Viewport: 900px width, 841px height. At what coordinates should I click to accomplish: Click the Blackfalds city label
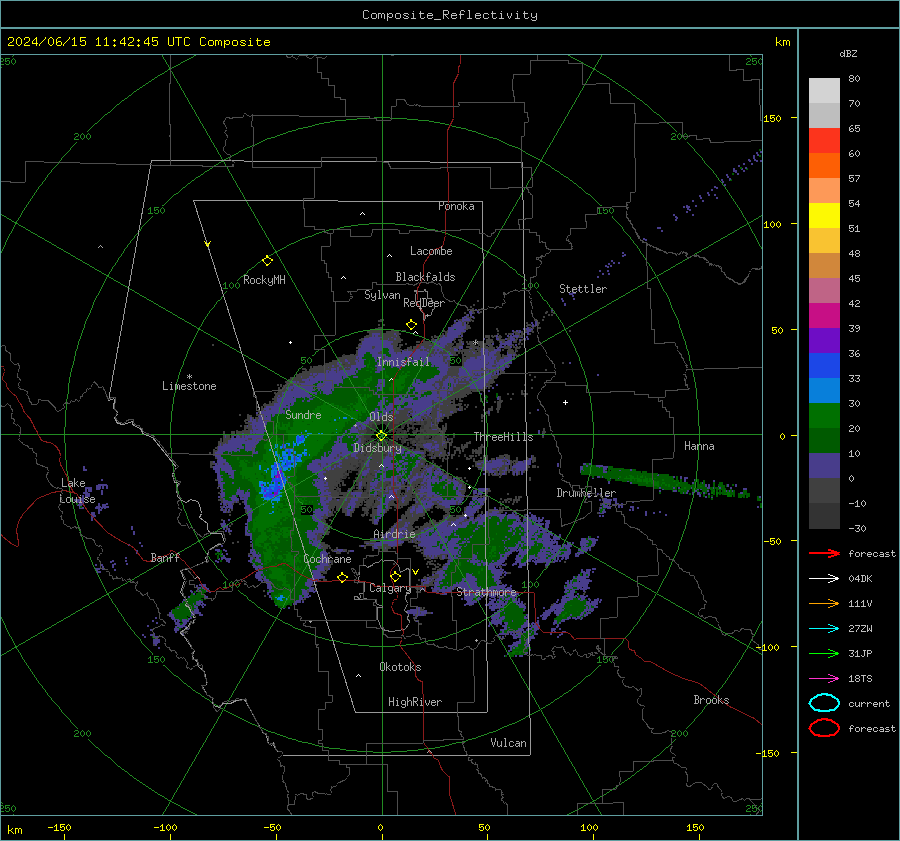[425, 277]
